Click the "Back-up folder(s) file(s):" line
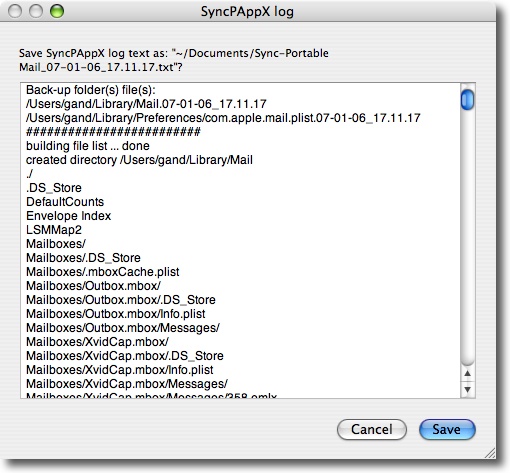 [x=91, y=90]
